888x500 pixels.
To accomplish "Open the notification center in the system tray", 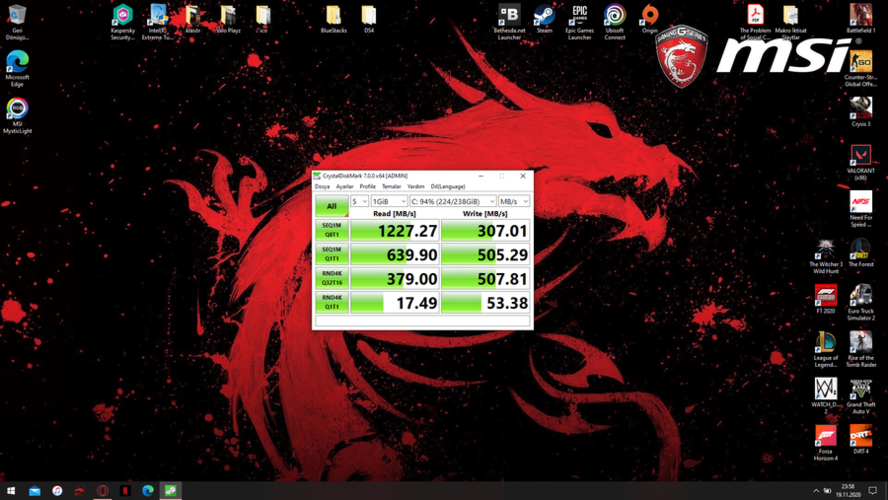I will click(873, 490).
